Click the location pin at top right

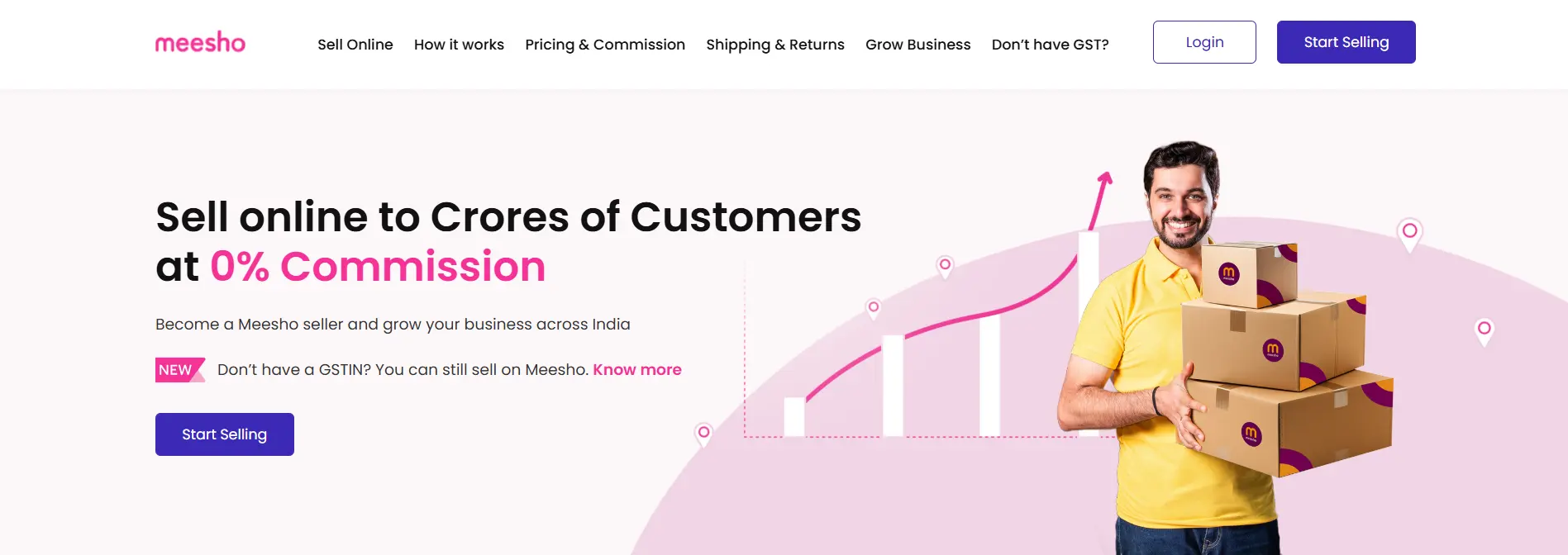[1409, 232]
